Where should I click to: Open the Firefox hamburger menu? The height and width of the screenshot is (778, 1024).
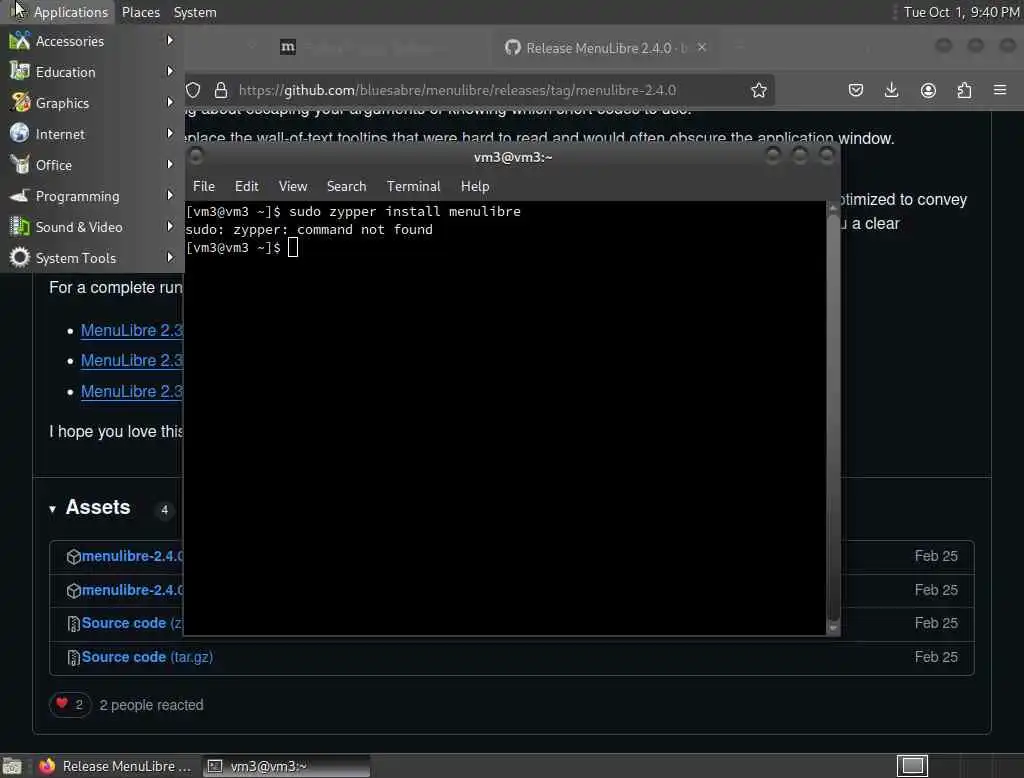tap(1000, 89)
